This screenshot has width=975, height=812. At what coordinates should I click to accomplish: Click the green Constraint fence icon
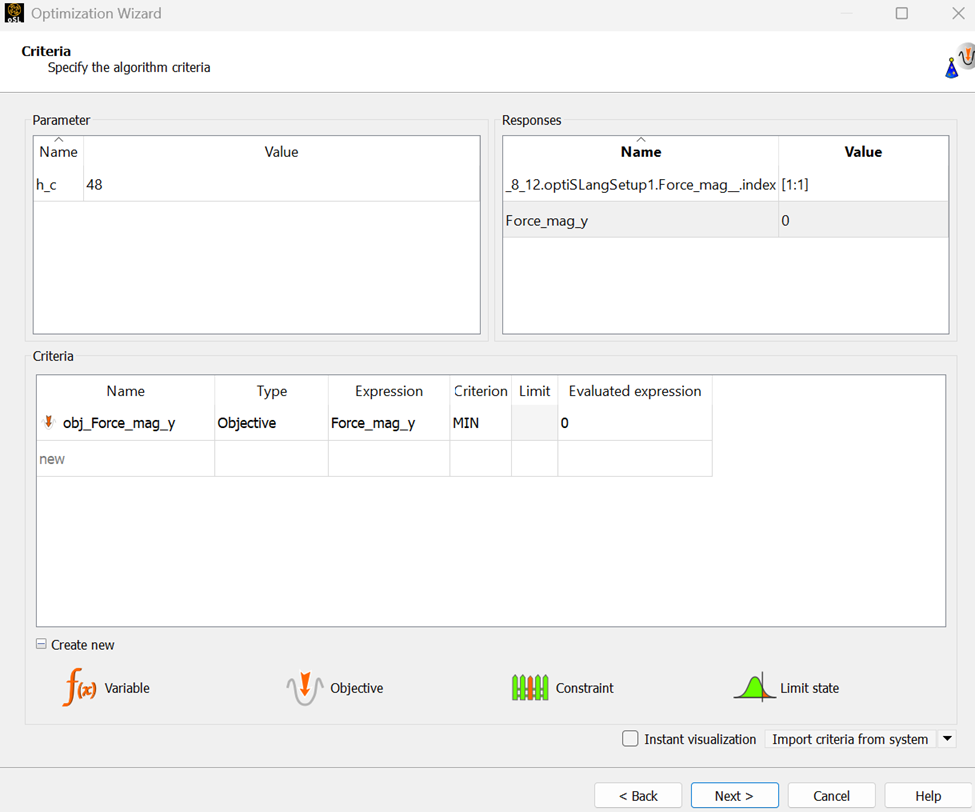pyautogui.click(x=530, y=688)
